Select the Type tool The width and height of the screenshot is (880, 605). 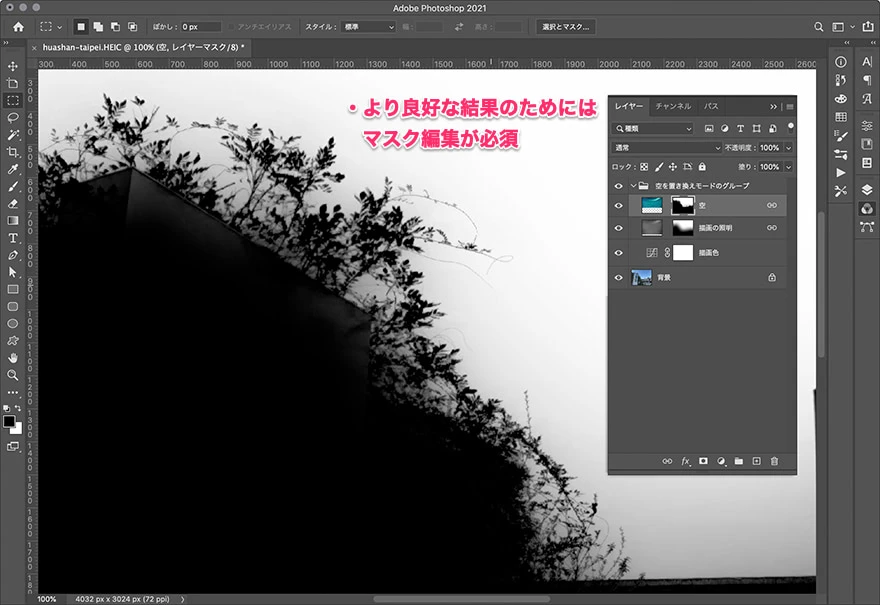pyautogui.click(x=13, y=238)
